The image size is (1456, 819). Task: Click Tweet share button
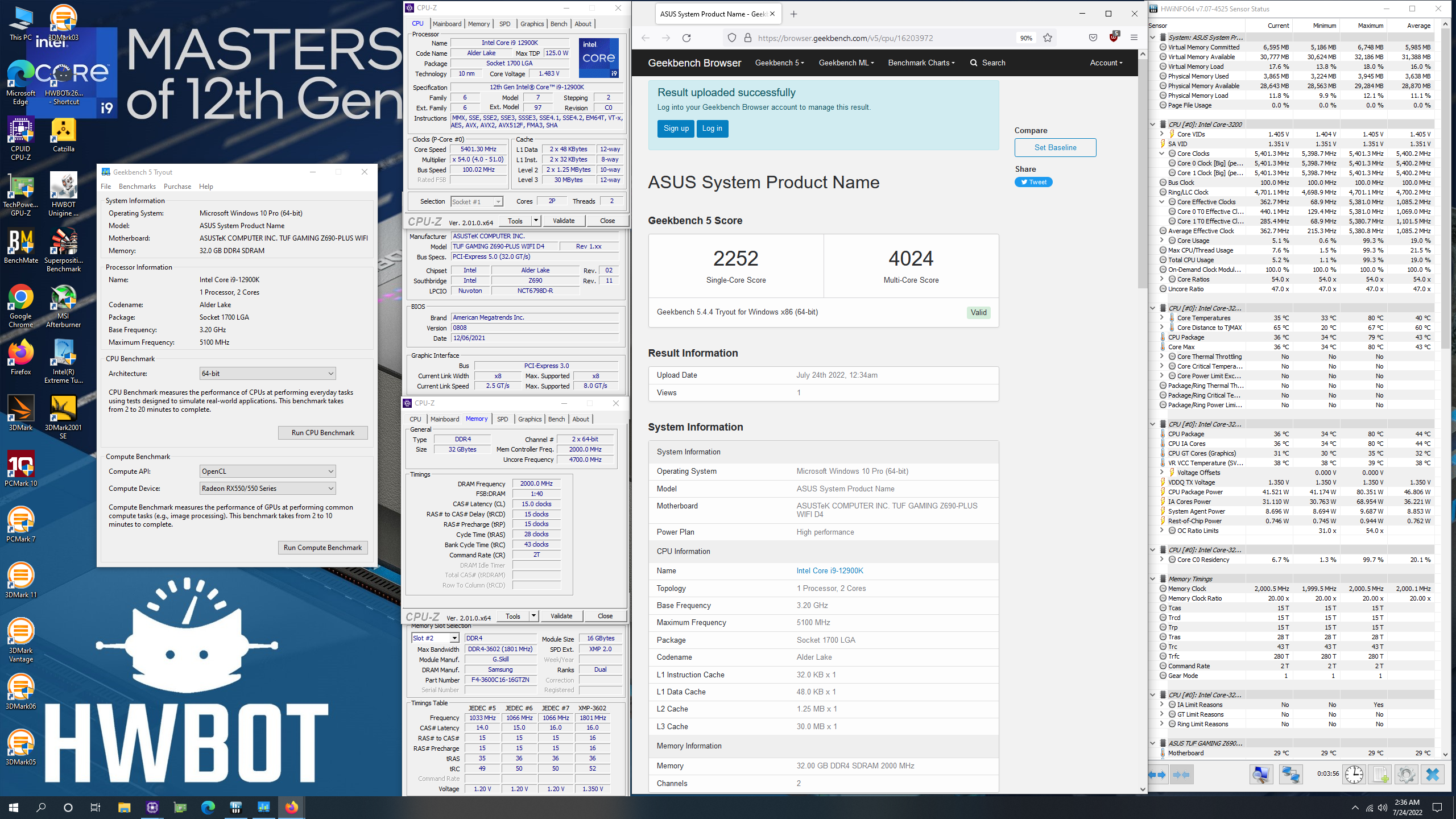tap(1033, 182)
